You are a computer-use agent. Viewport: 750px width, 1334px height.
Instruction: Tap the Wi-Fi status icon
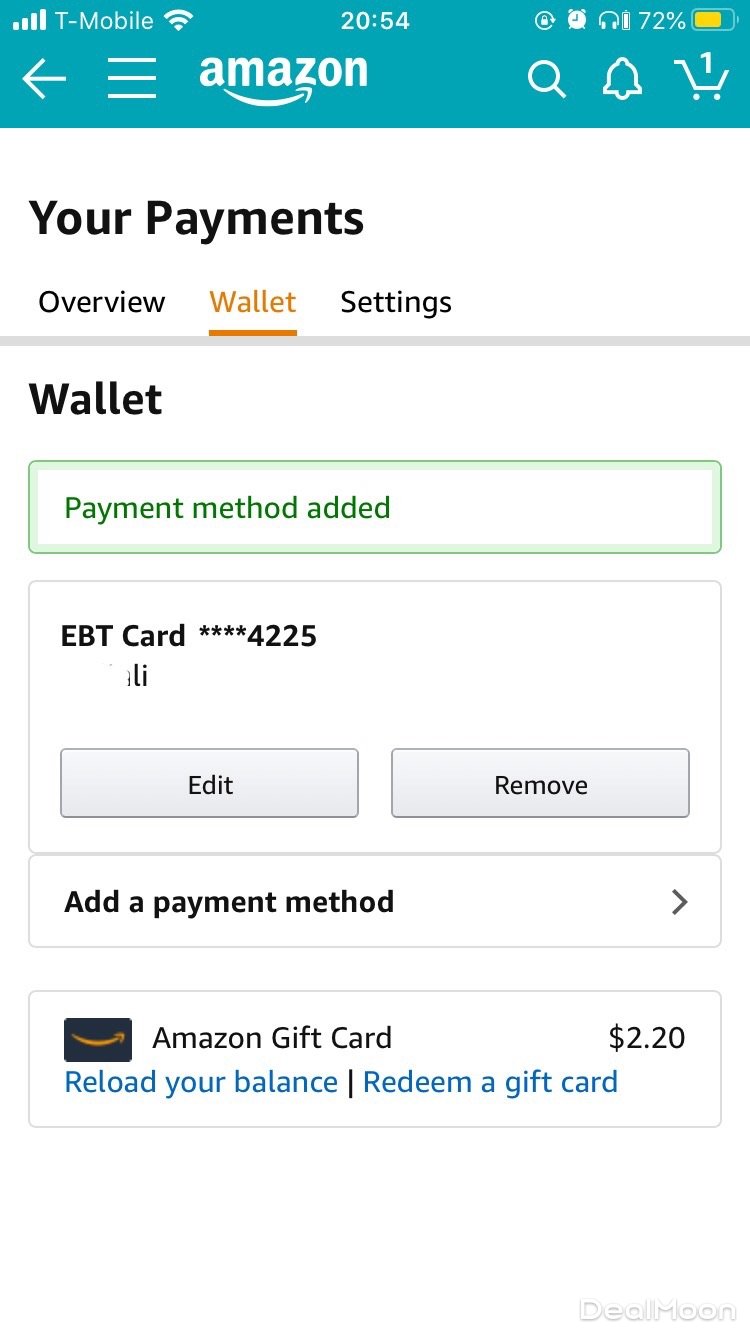click(x=179, y=20)
